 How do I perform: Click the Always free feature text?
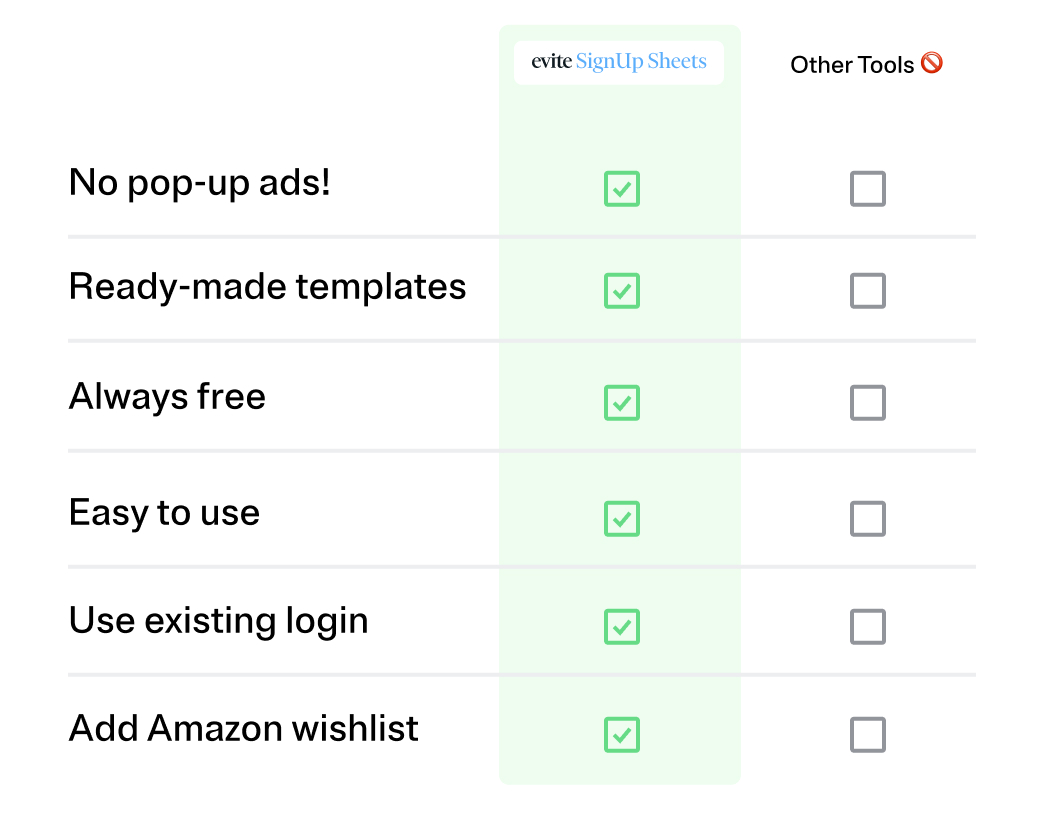(x=168, y=397)
